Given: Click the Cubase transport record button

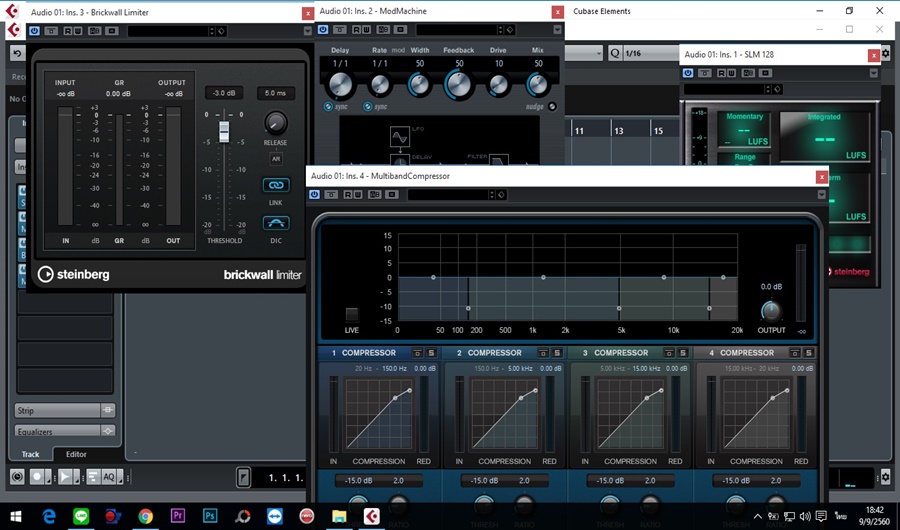Looking at the screenshot, I should 37,477.
